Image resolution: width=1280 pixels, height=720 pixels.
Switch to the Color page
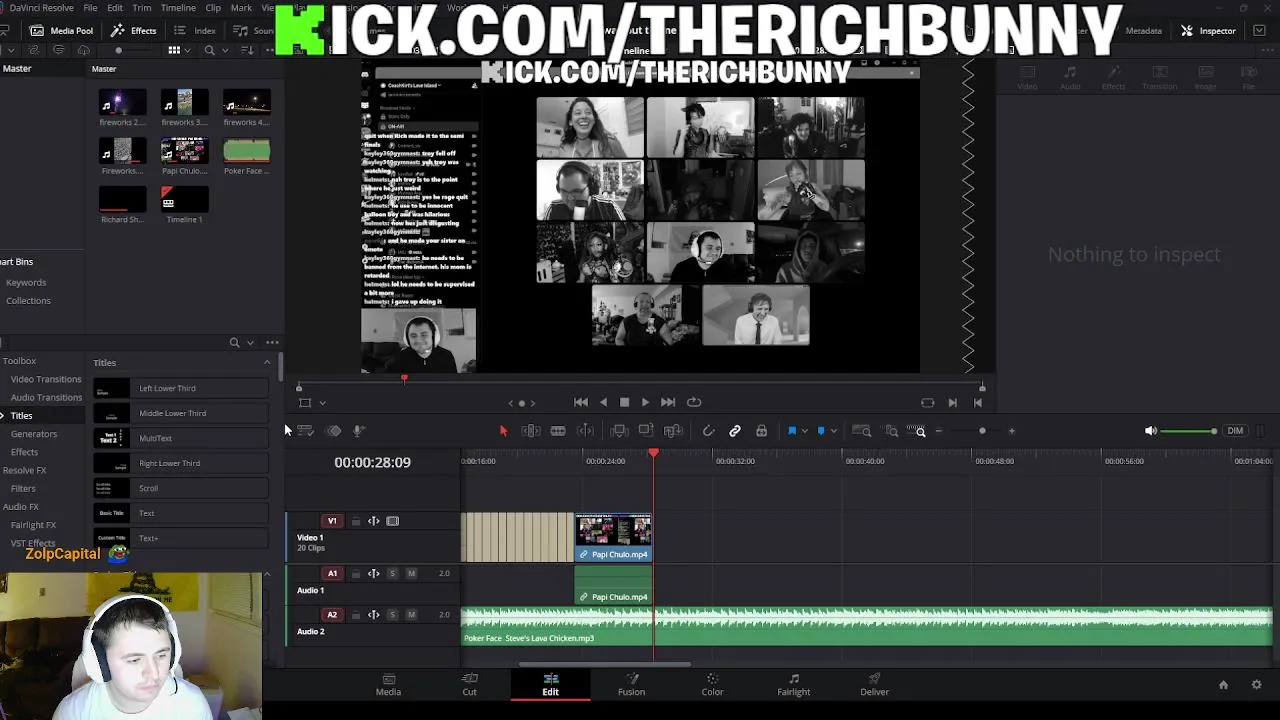(712, 684)
